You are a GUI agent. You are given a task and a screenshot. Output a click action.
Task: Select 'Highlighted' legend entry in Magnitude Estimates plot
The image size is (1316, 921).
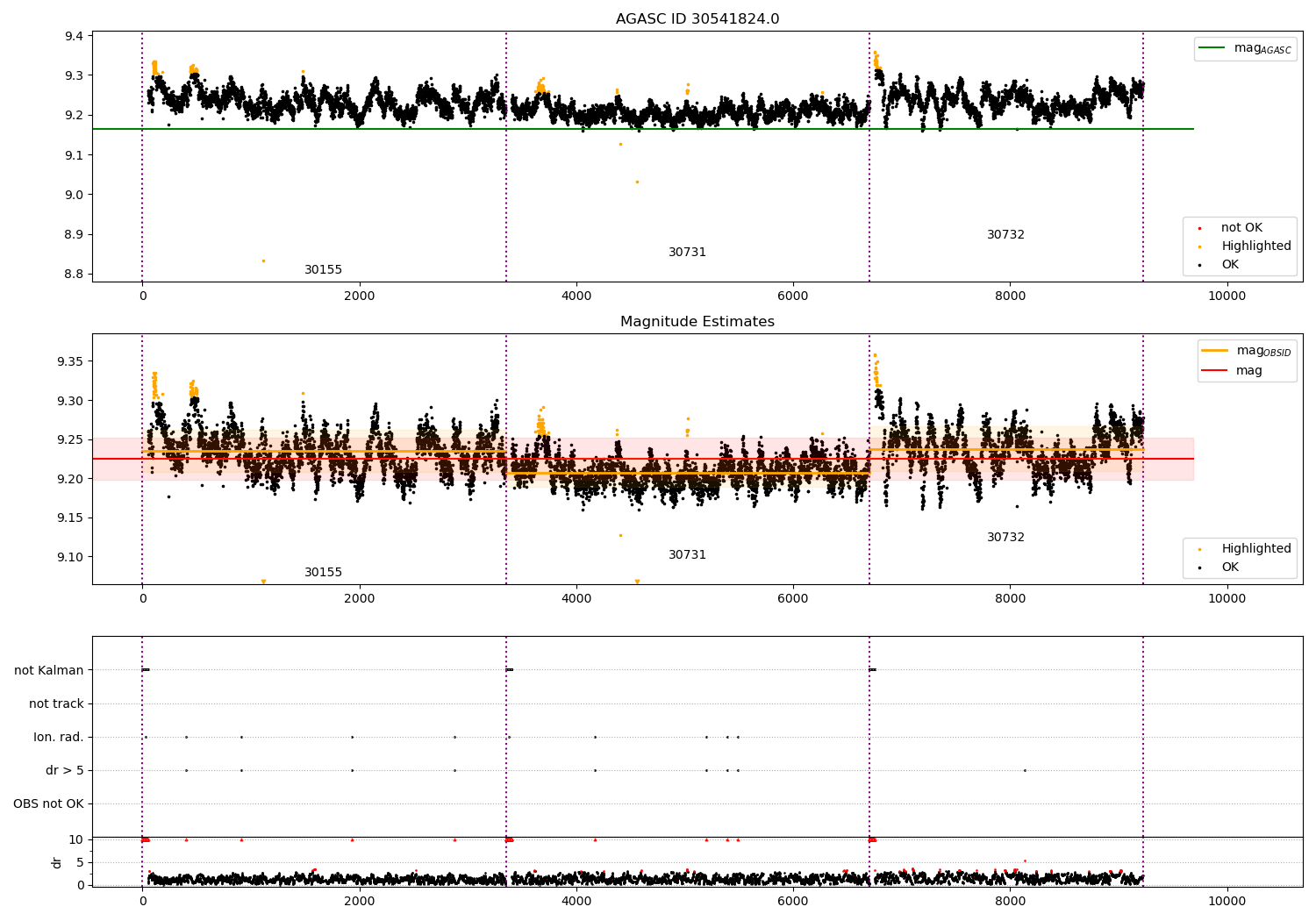click(1243, 549)
